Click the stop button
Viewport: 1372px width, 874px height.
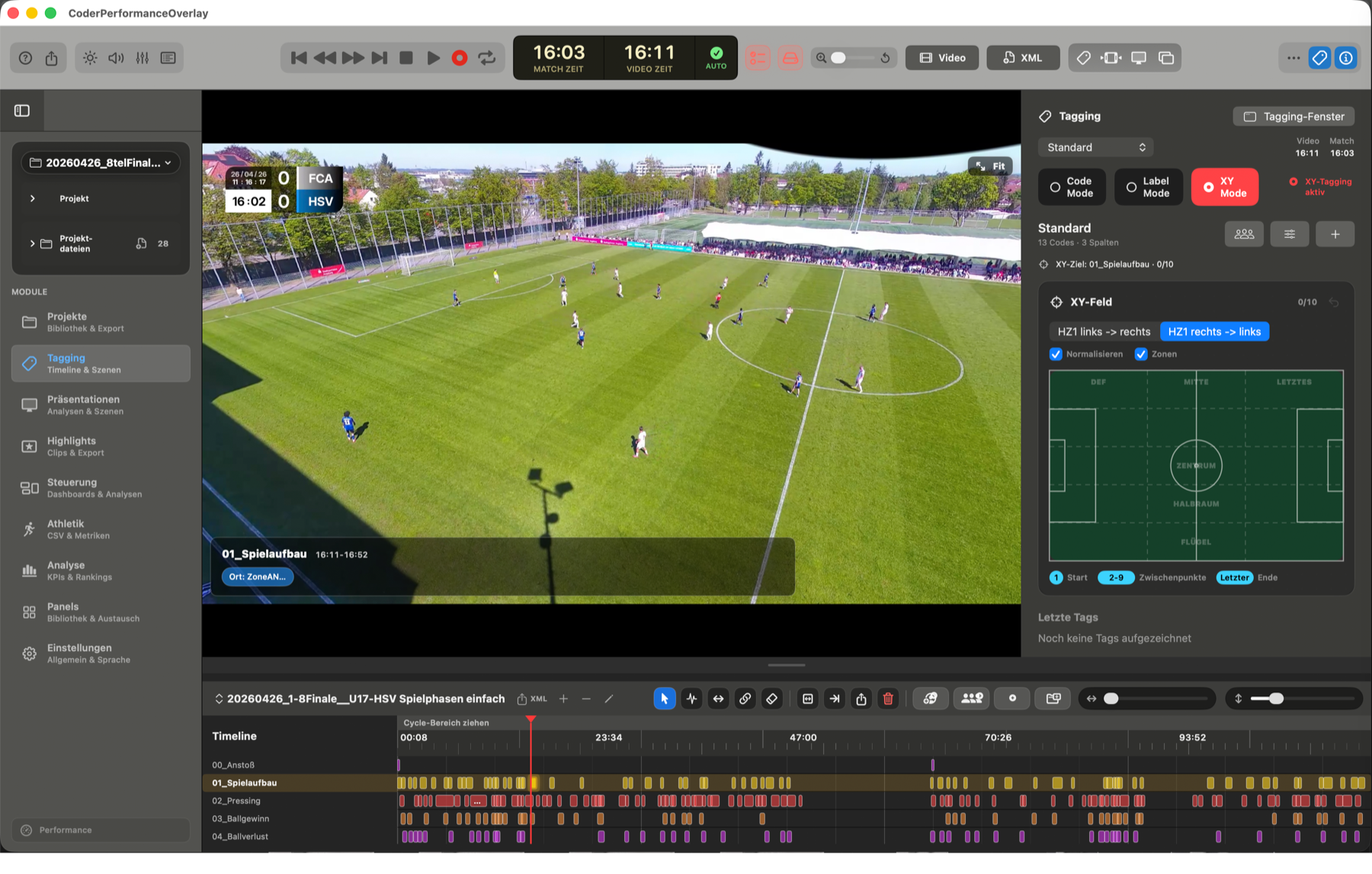(x=406, y=58)
